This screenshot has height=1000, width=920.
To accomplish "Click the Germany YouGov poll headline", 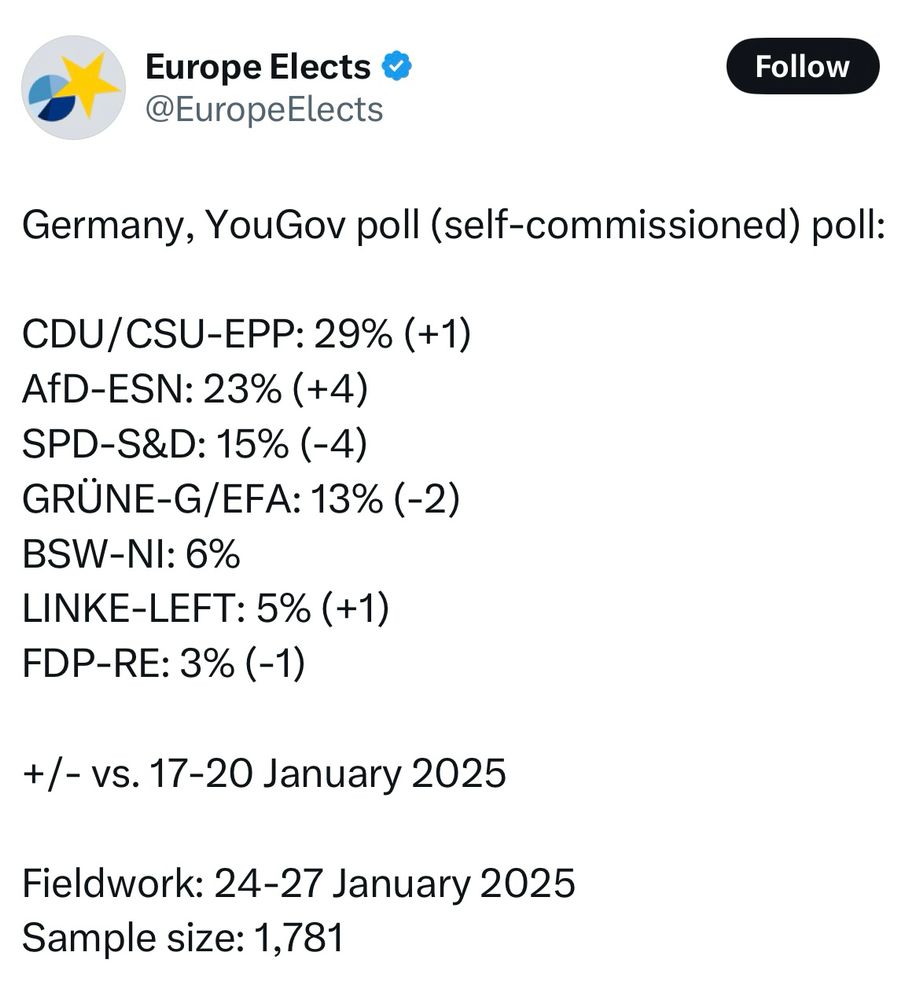I will click(x=453, y=224).
